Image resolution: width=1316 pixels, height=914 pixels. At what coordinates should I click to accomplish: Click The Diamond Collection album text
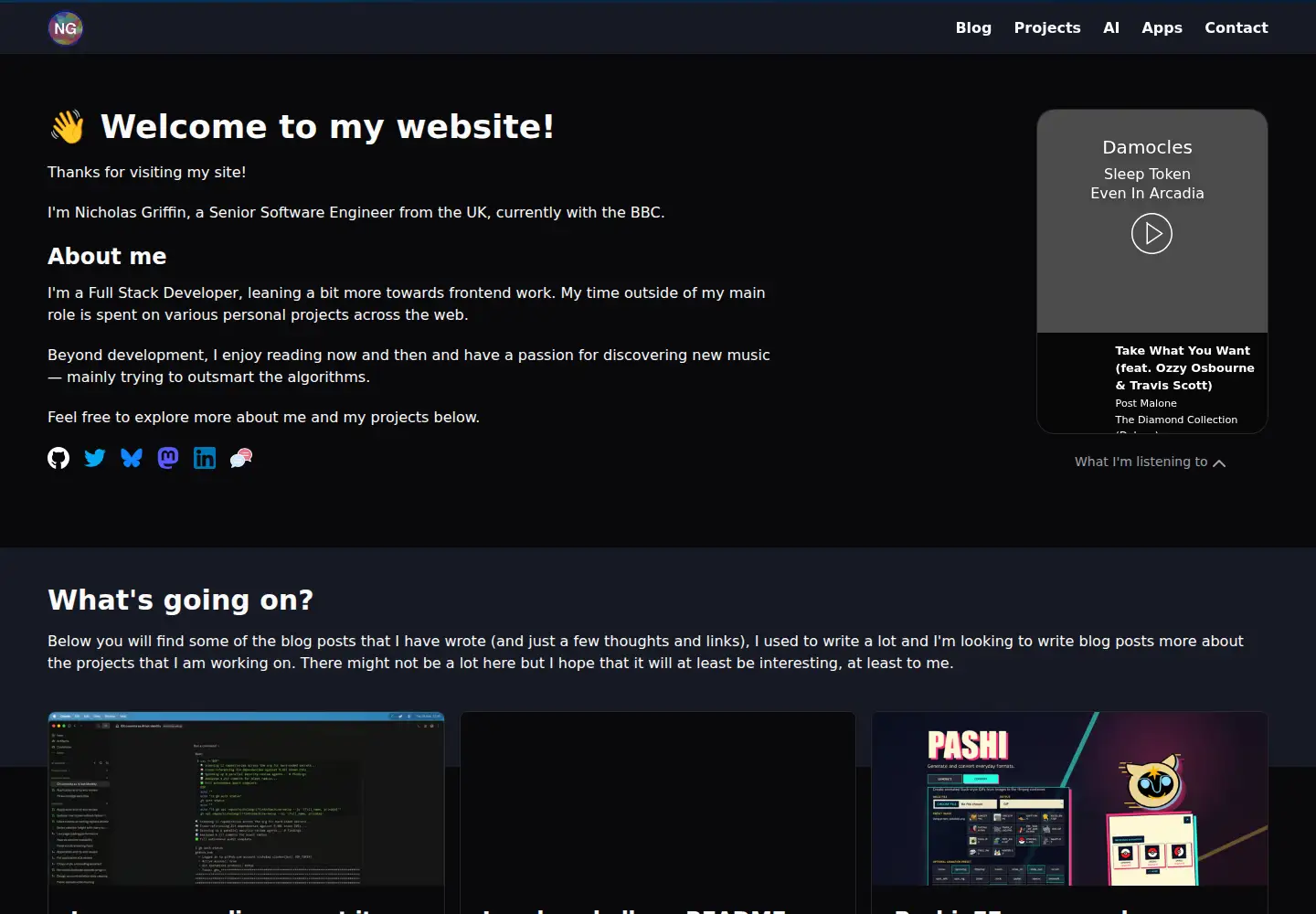(x=1176, y=420)
